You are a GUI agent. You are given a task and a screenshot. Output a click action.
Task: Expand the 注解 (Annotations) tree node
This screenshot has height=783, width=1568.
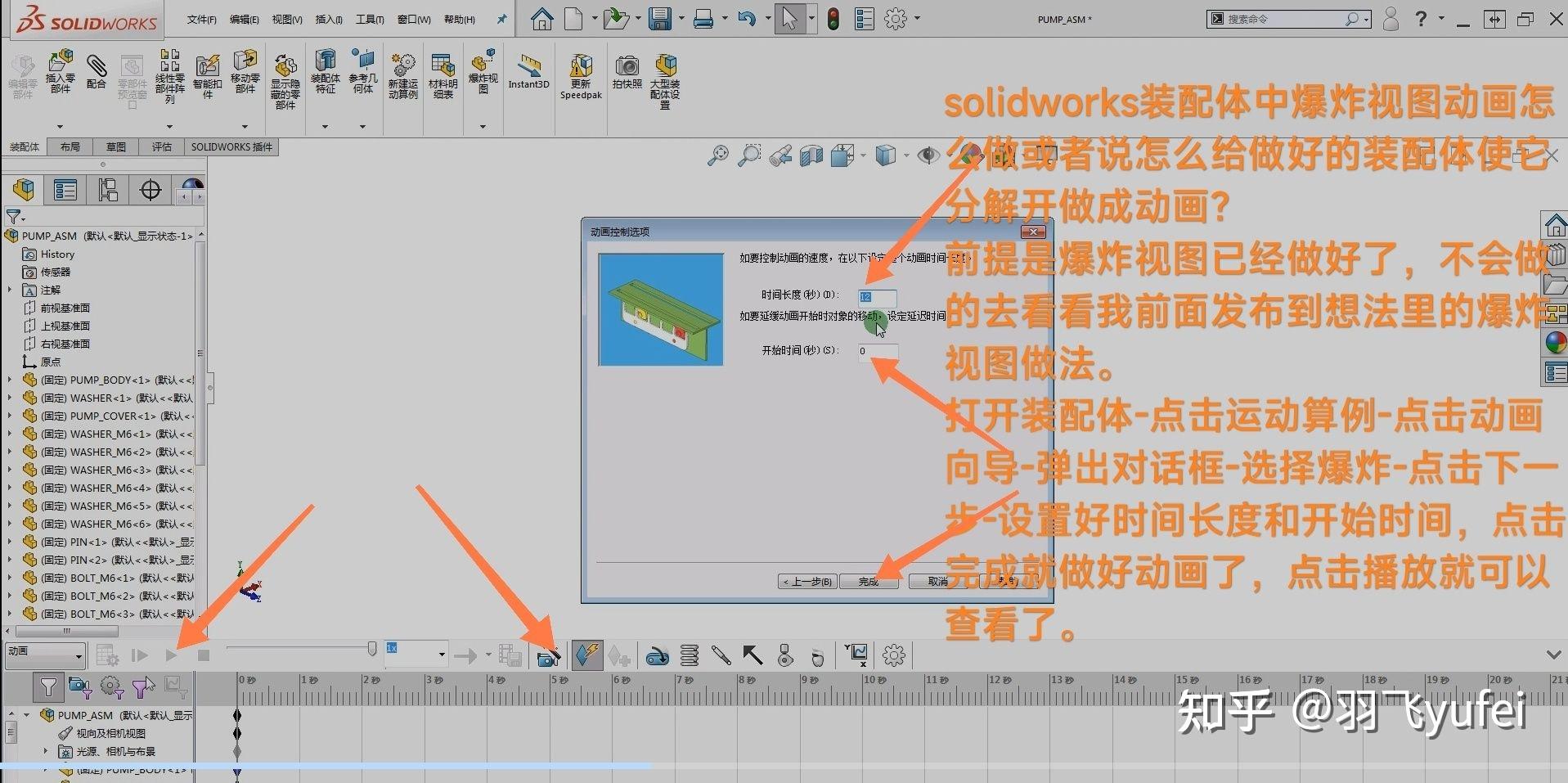point(10,290)
